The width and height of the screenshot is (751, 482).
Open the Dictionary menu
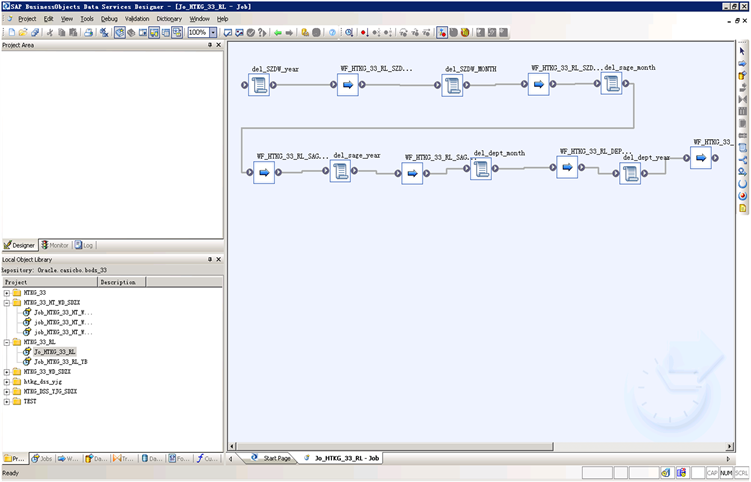pos(169,19)
